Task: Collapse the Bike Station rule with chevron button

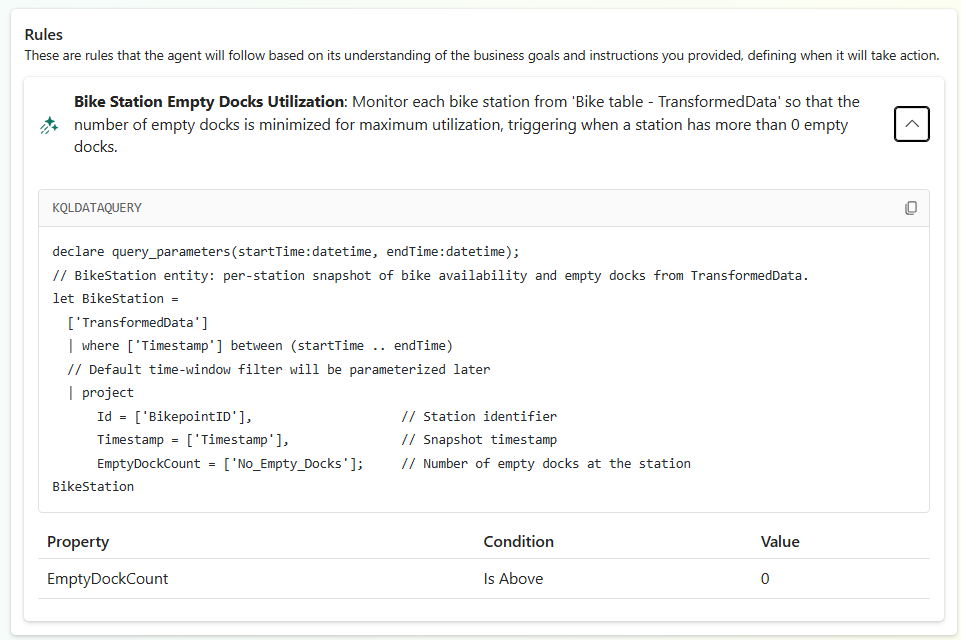Action: pos(911,124)
